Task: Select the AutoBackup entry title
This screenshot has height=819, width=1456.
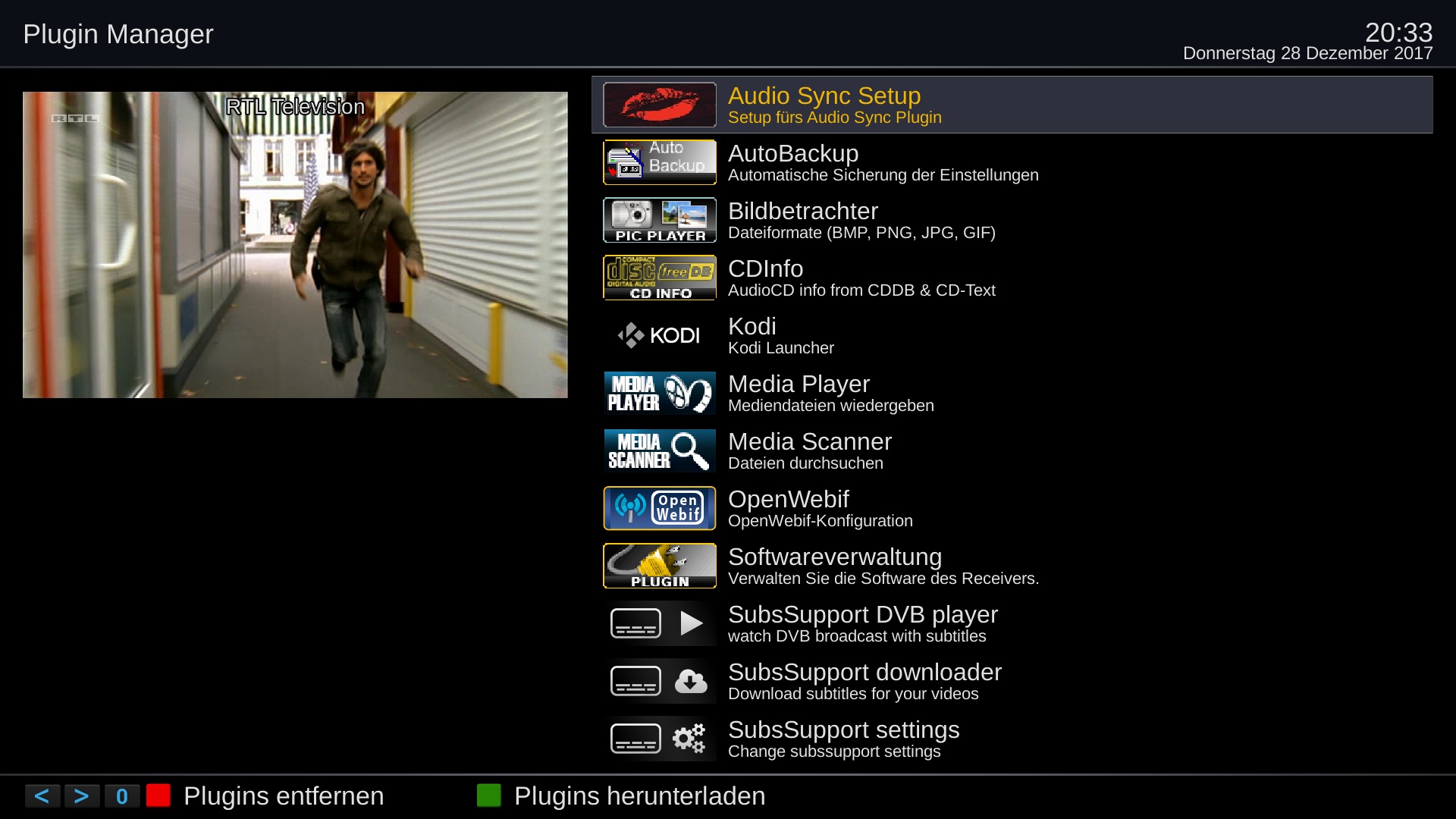Action: pyautogui.click(x=793, y=153)
